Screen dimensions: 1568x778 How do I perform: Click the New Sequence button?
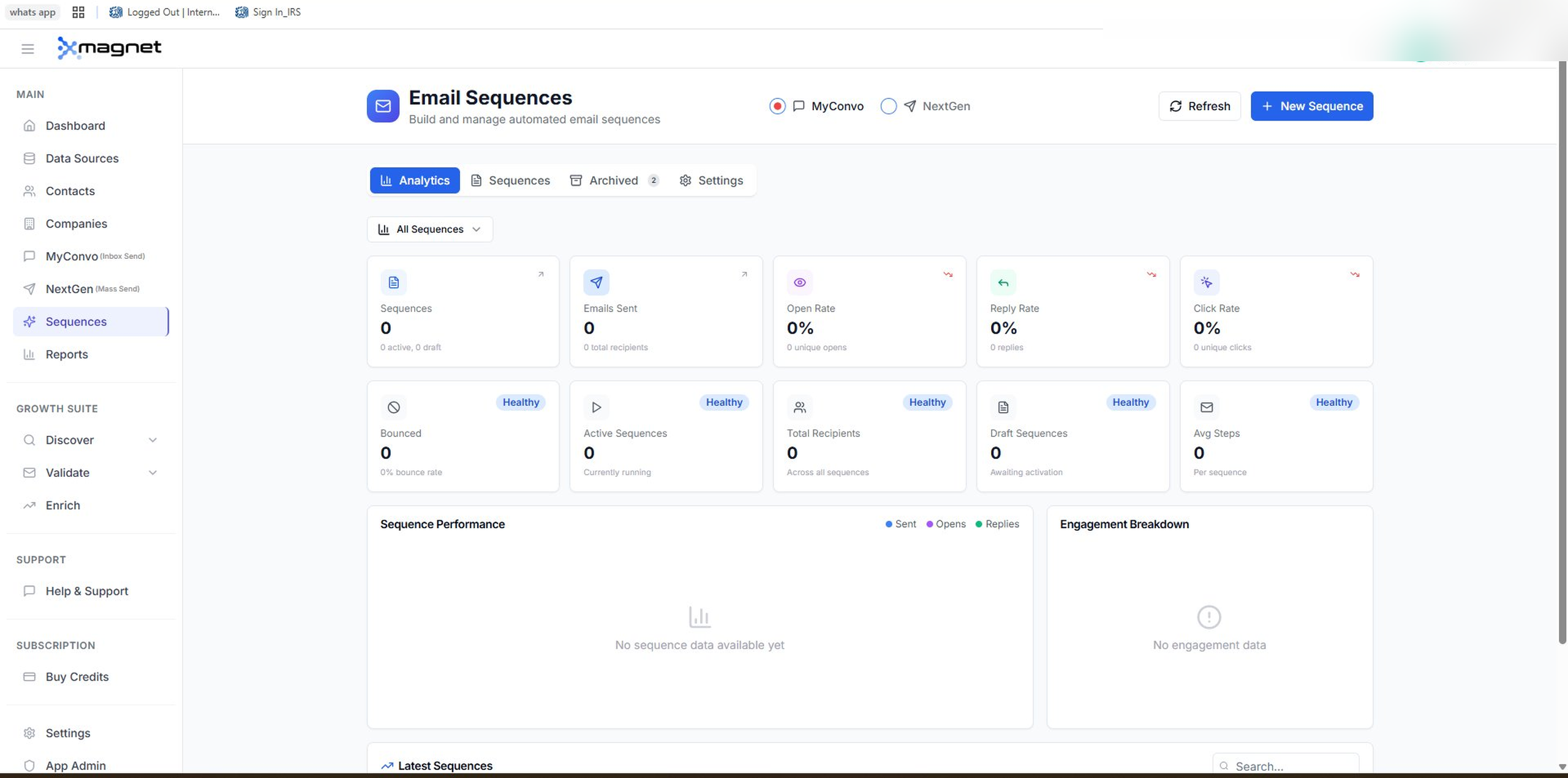1311,106
